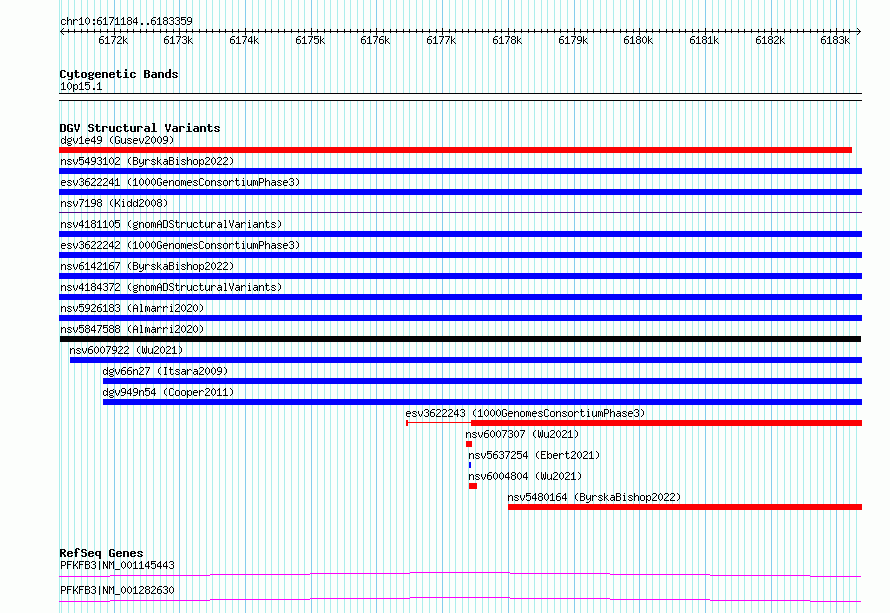Click the 6177k ruler tick label
This screenshot has height=613, width=890.
coord(441,40)
